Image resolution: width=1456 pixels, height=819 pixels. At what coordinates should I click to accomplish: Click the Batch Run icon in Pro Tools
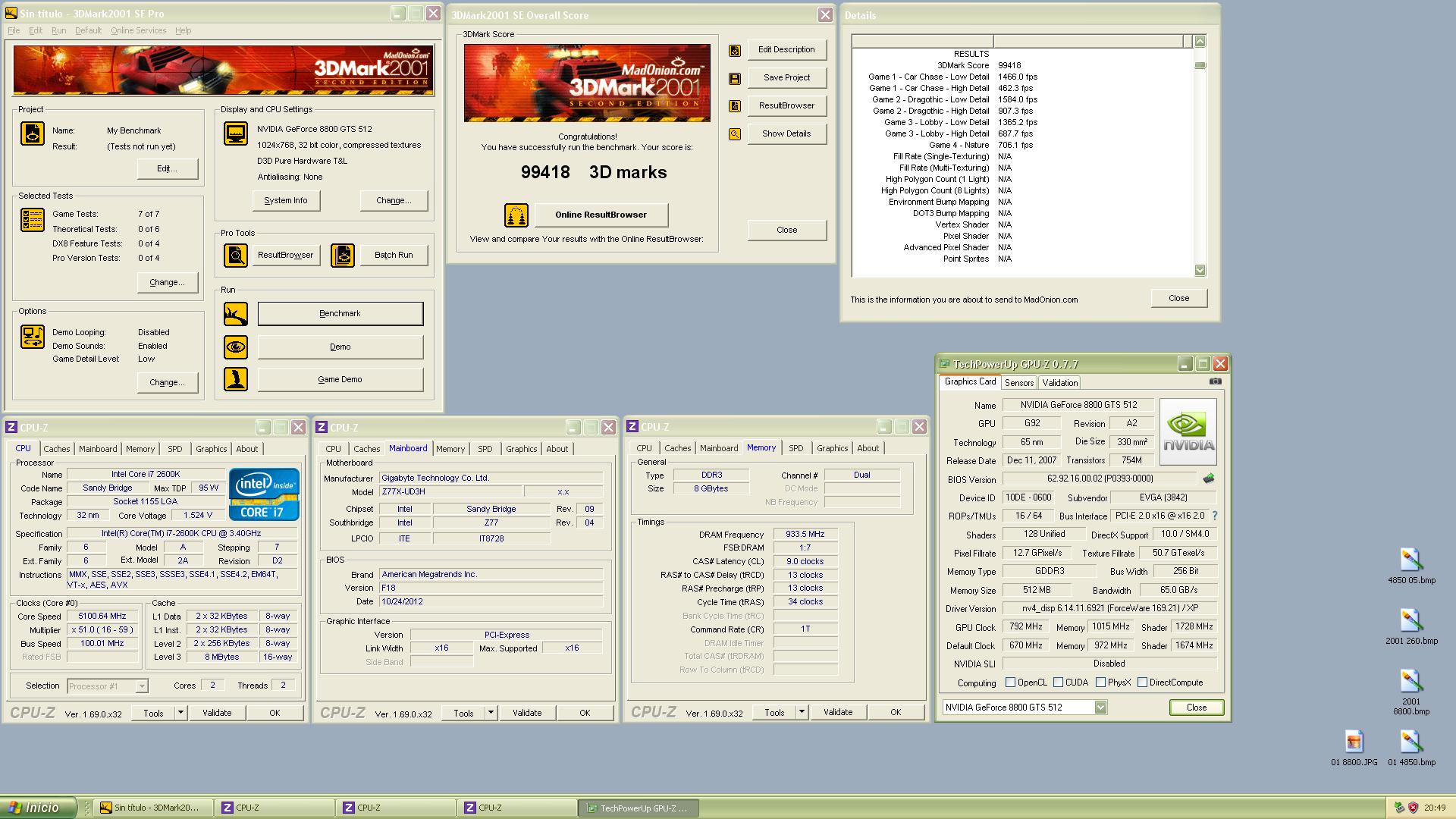point(343,256)
